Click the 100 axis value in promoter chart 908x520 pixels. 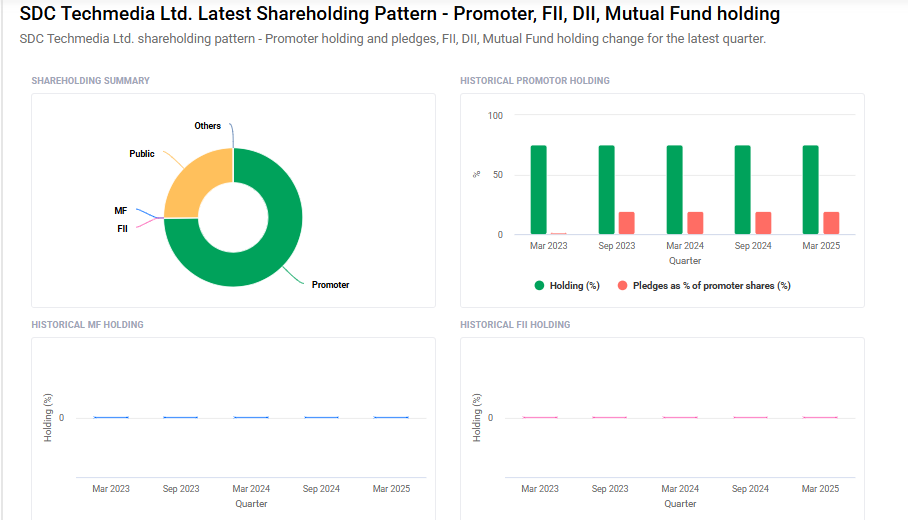(x=495, y=116)
